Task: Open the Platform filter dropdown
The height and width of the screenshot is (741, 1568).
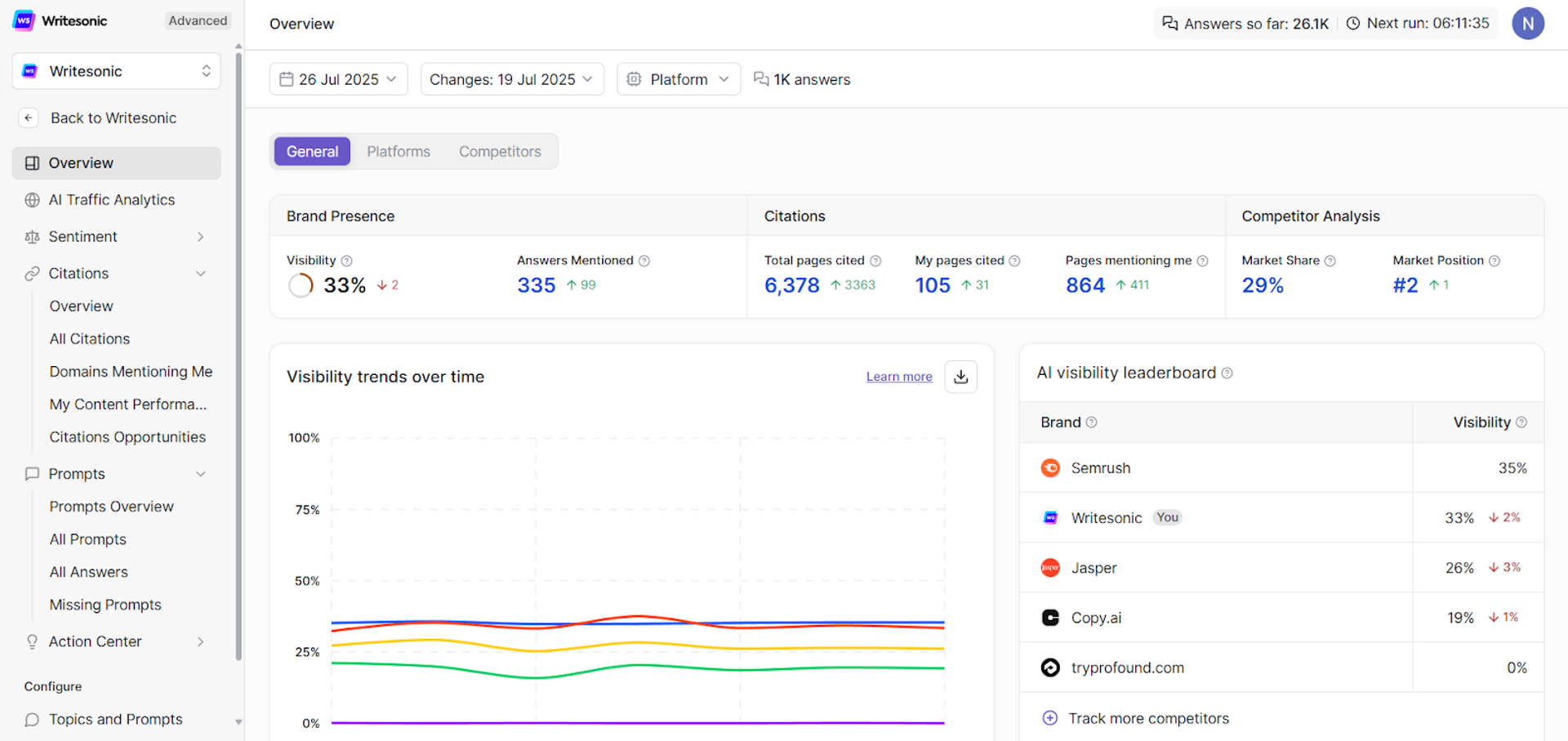Action: 679,79
